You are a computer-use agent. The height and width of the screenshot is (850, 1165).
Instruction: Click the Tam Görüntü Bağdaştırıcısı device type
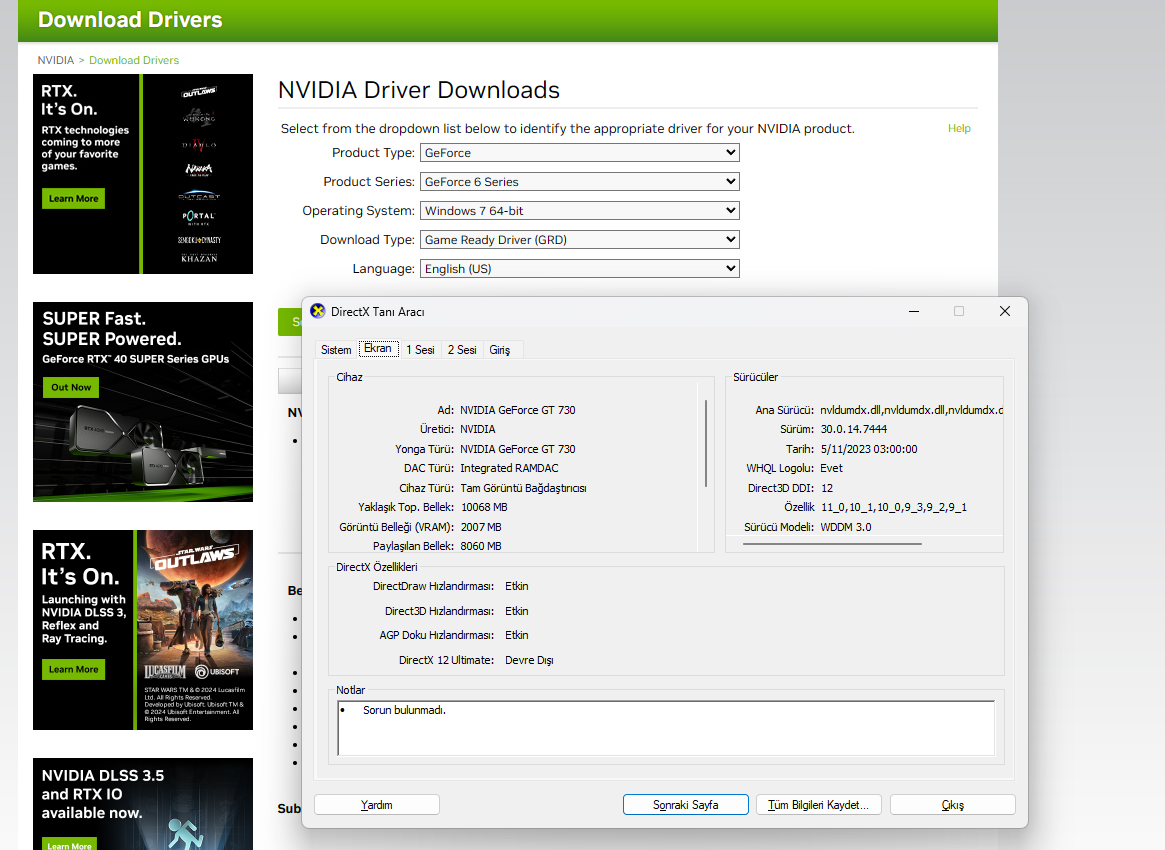[523, 488]
